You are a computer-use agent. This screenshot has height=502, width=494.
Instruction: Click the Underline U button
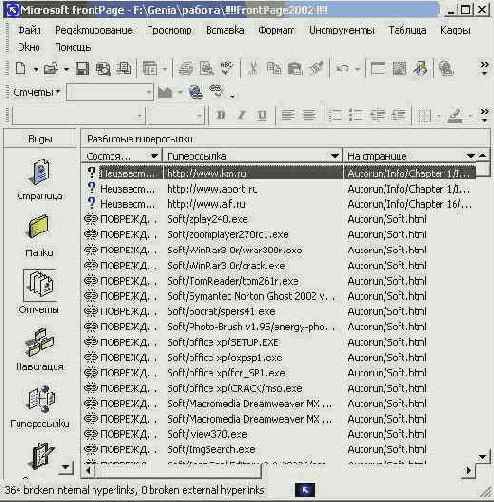tap(262, 115)
